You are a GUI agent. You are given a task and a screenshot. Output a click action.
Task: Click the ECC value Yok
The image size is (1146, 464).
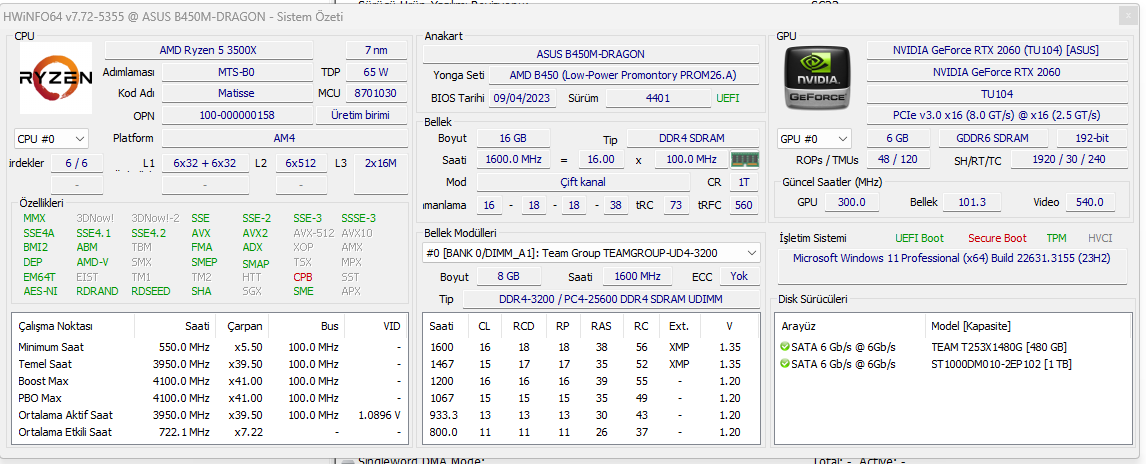739,277
